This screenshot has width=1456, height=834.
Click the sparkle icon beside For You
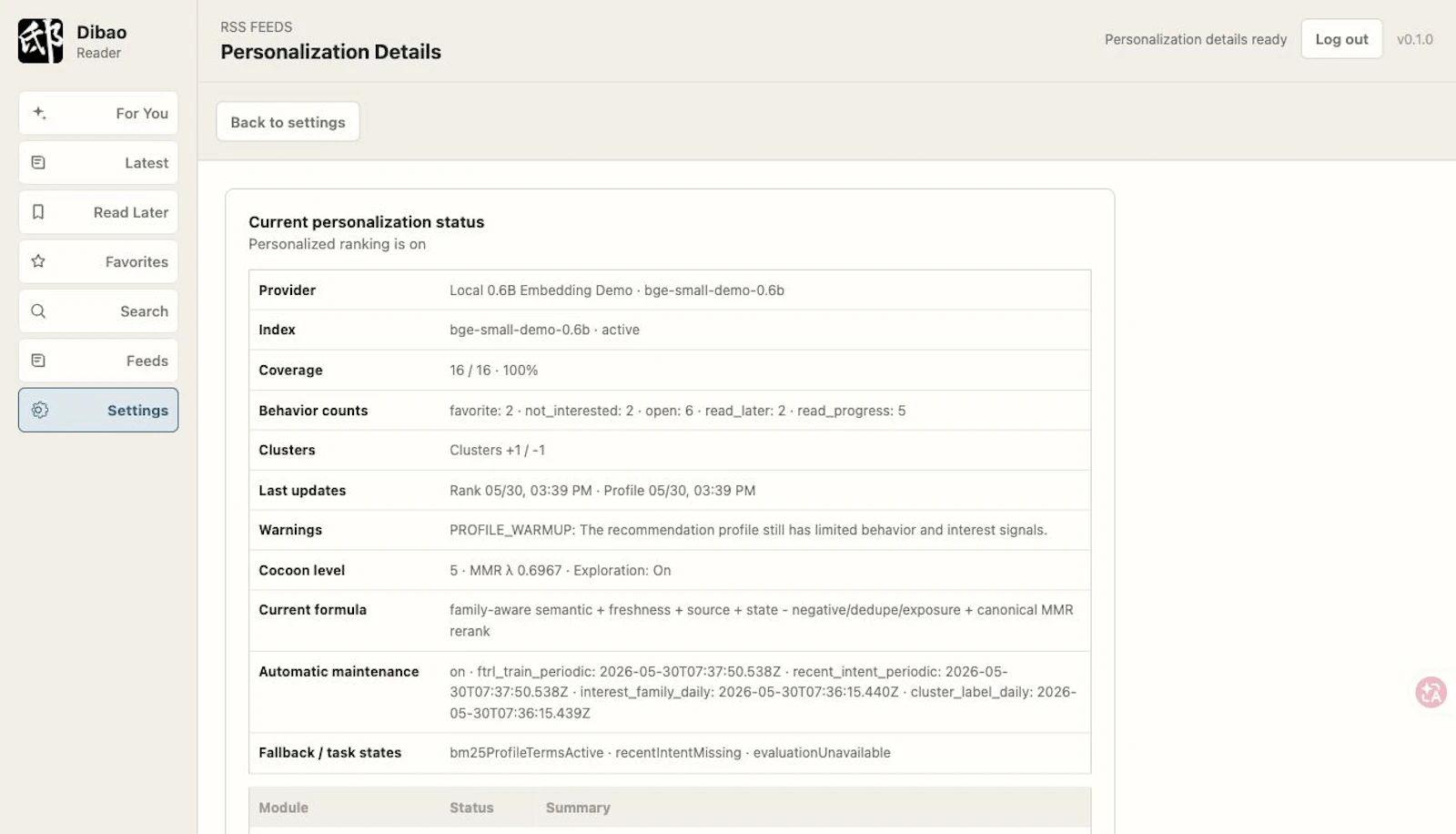click(x=39, y=113)
